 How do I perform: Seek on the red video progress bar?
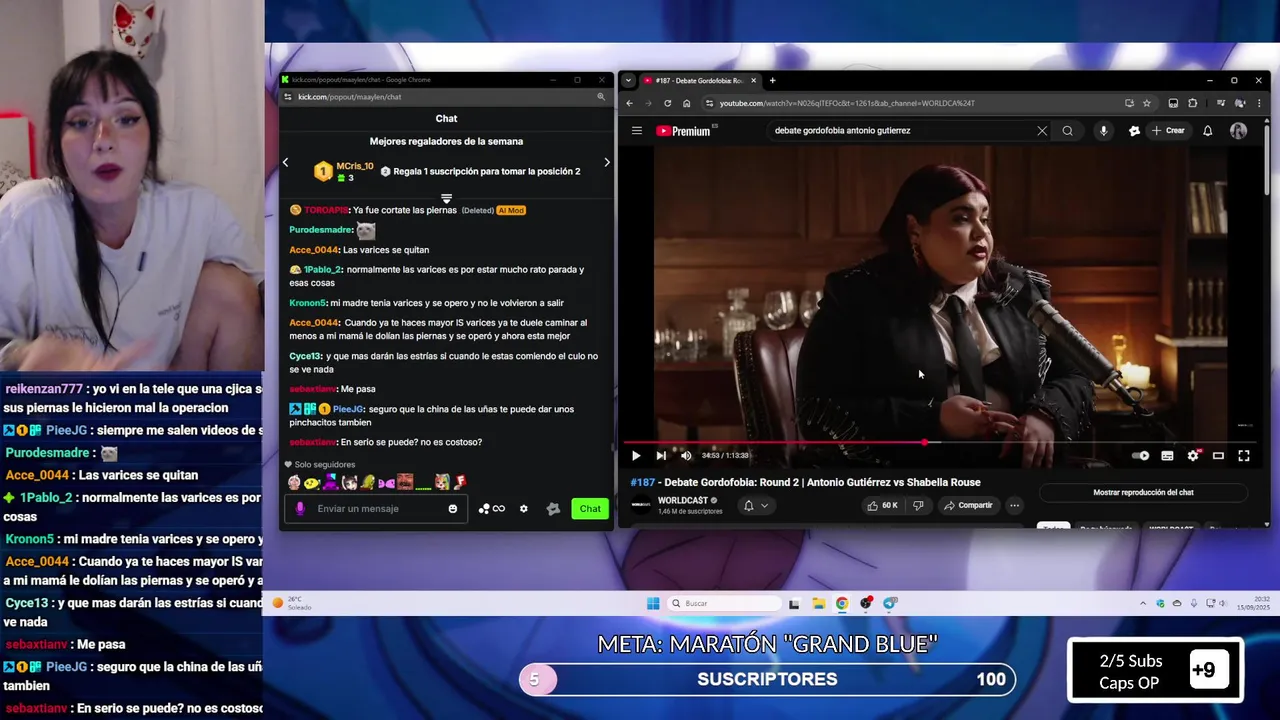point(938,442)
